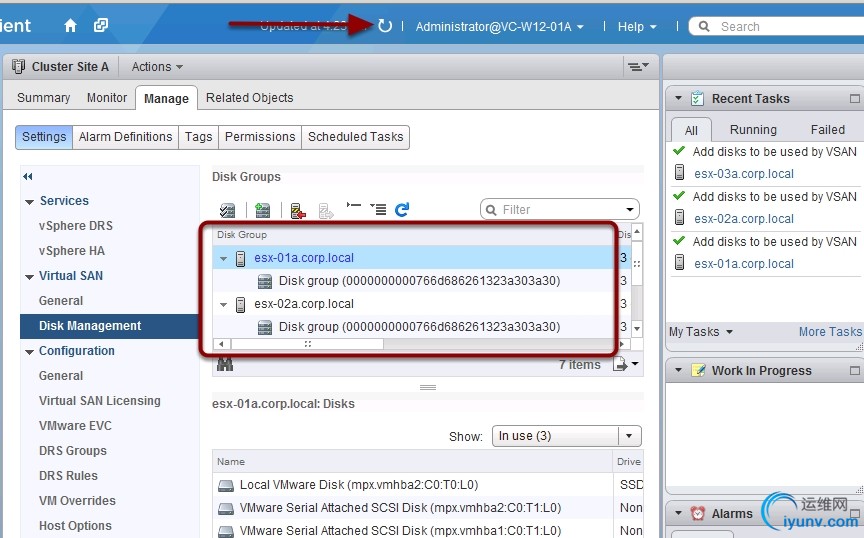Click the search magnifier icon in the top bar
This screenshot has width=864, height=538.
704,26
